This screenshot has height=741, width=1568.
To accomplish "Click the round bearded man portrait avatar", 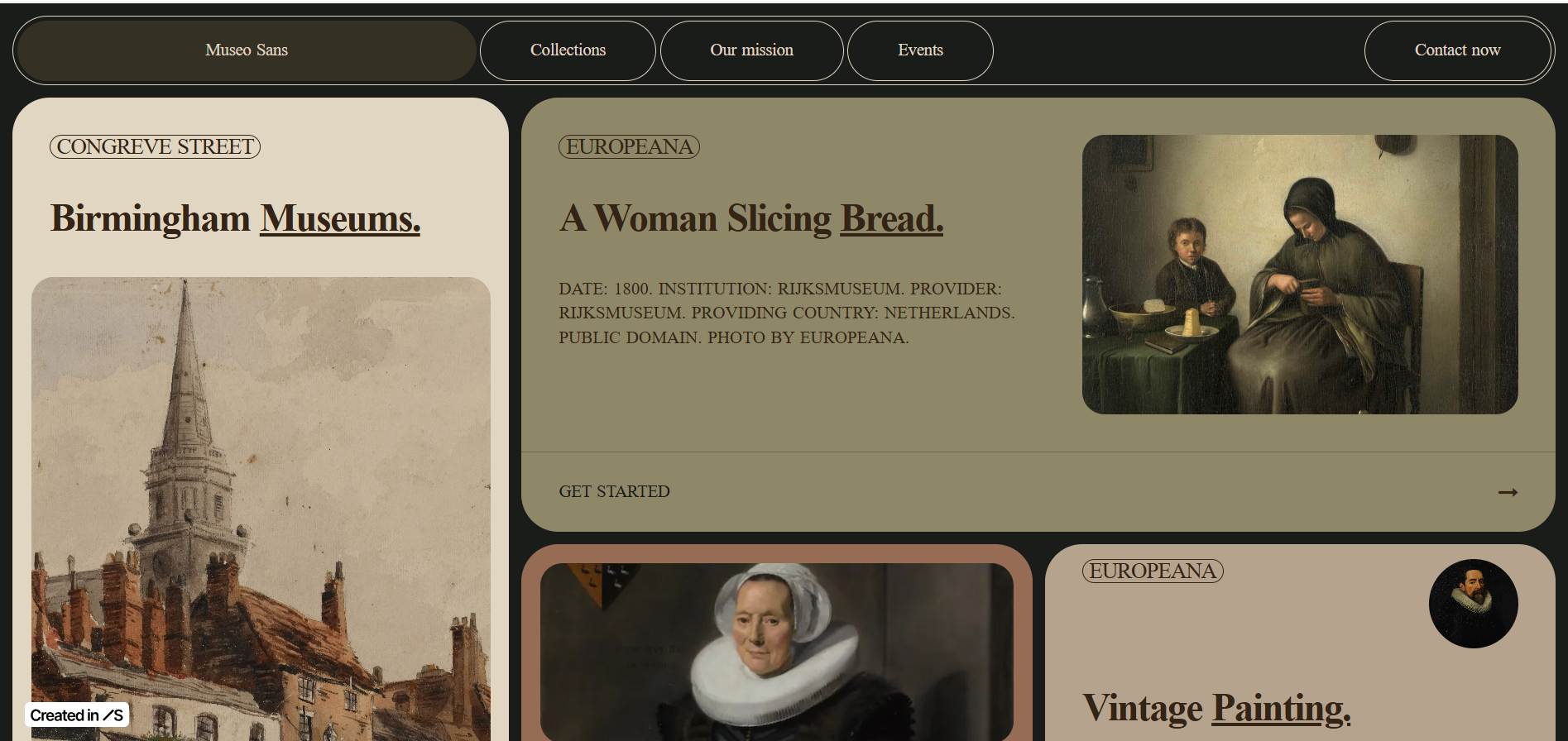I will click(x=1473, y=604).
